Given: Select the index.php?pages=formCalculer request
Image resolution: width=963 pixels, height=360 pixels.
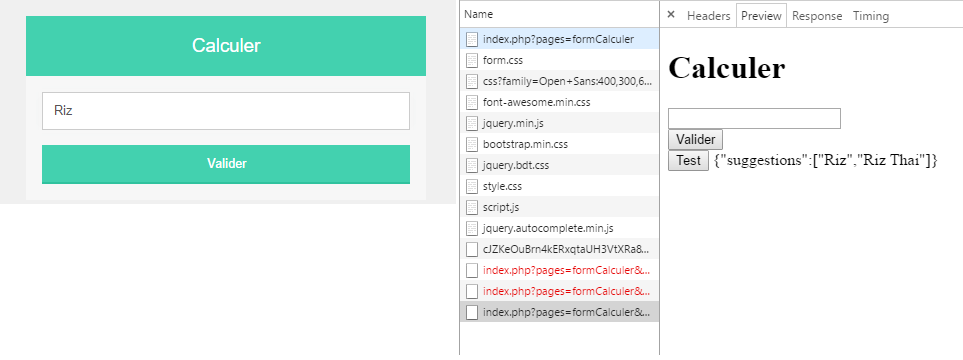Looking at the screenshot, I should (559, 39).
